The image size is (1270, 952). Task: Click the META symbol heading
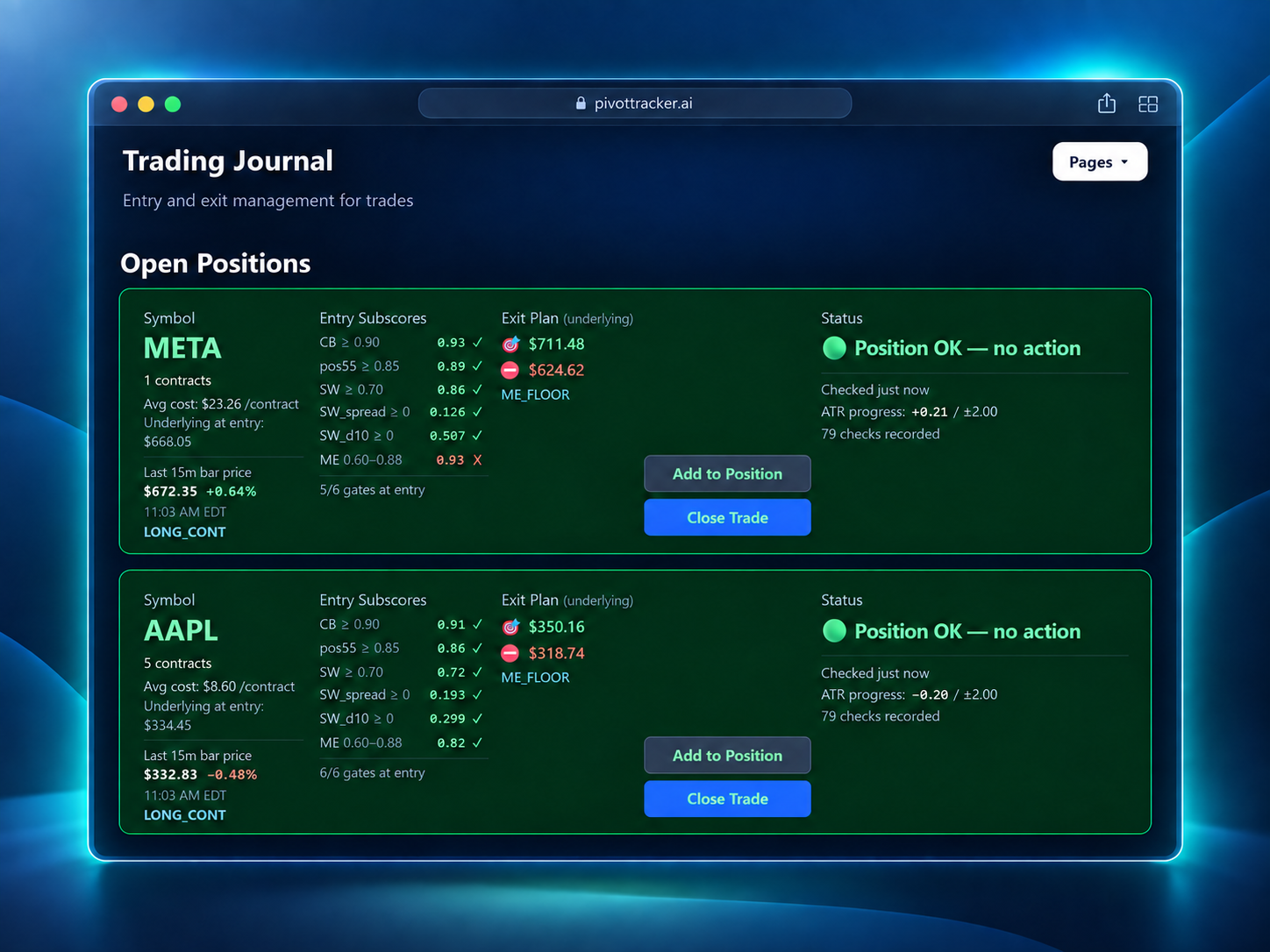coord(182,348)
